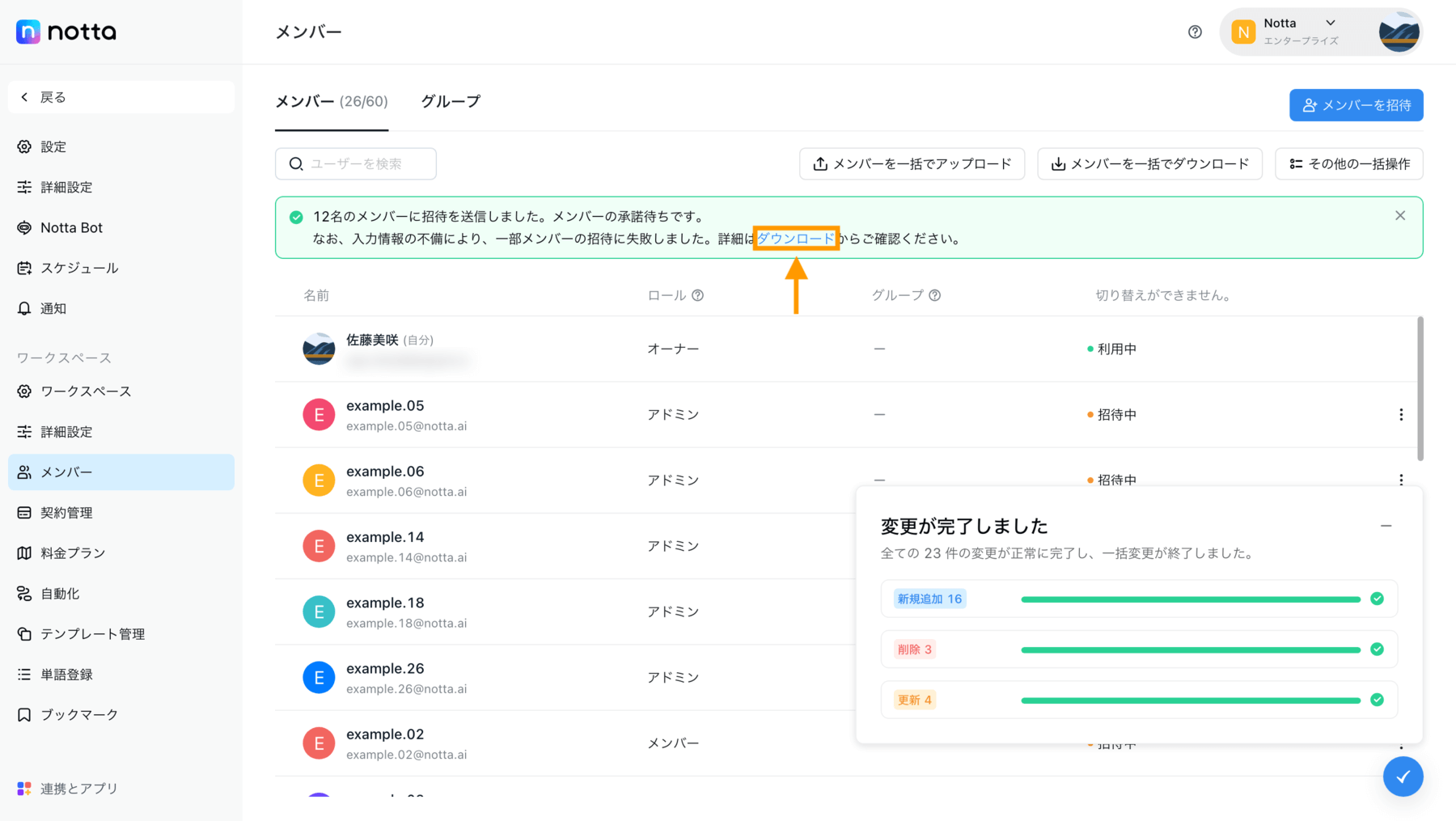Screen dimensions: 1456x821
Task: Select the example.14 member name
Action: click(385, 537)
